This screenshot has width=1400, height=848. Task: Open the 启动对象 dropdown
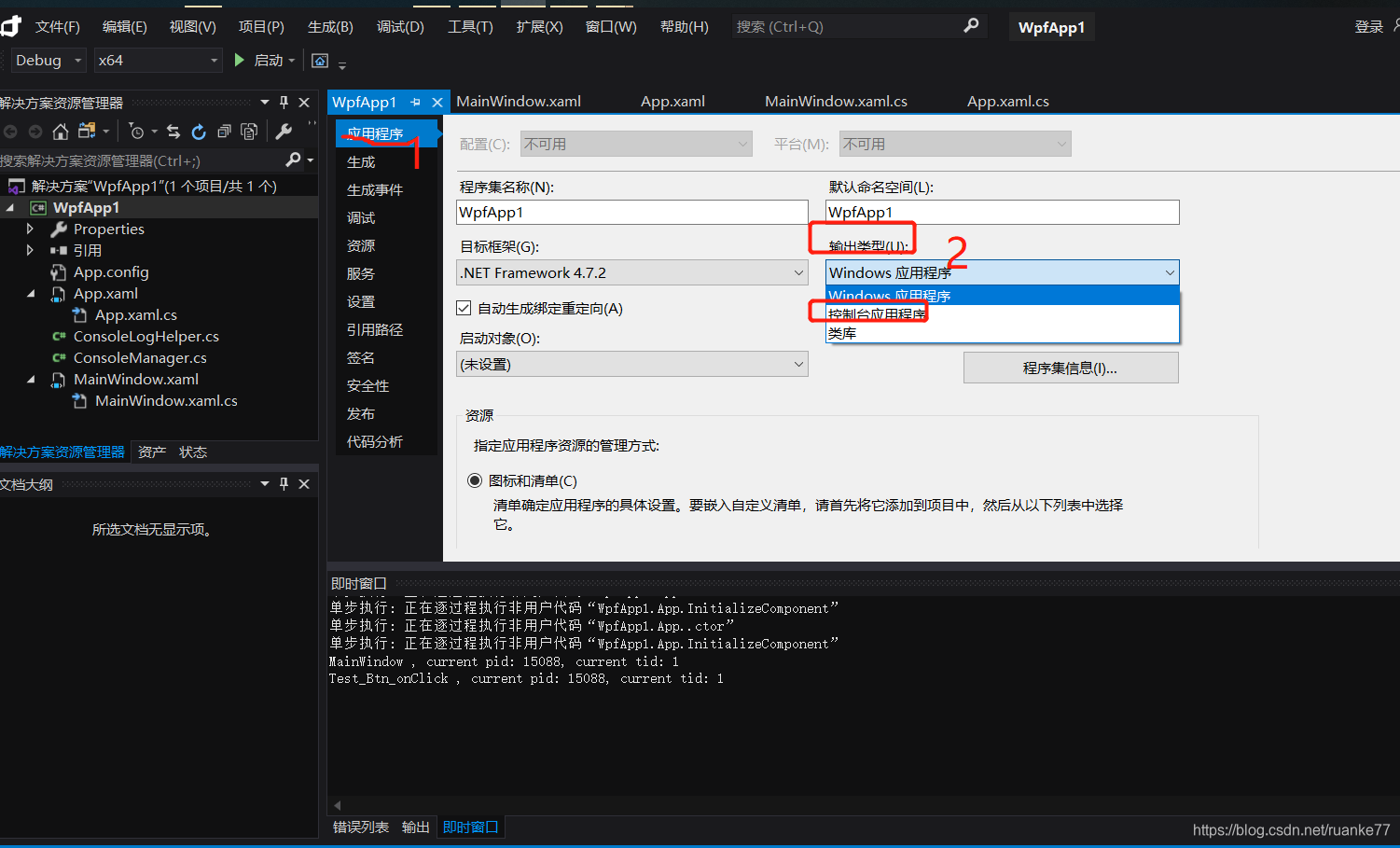coord(797,363)
